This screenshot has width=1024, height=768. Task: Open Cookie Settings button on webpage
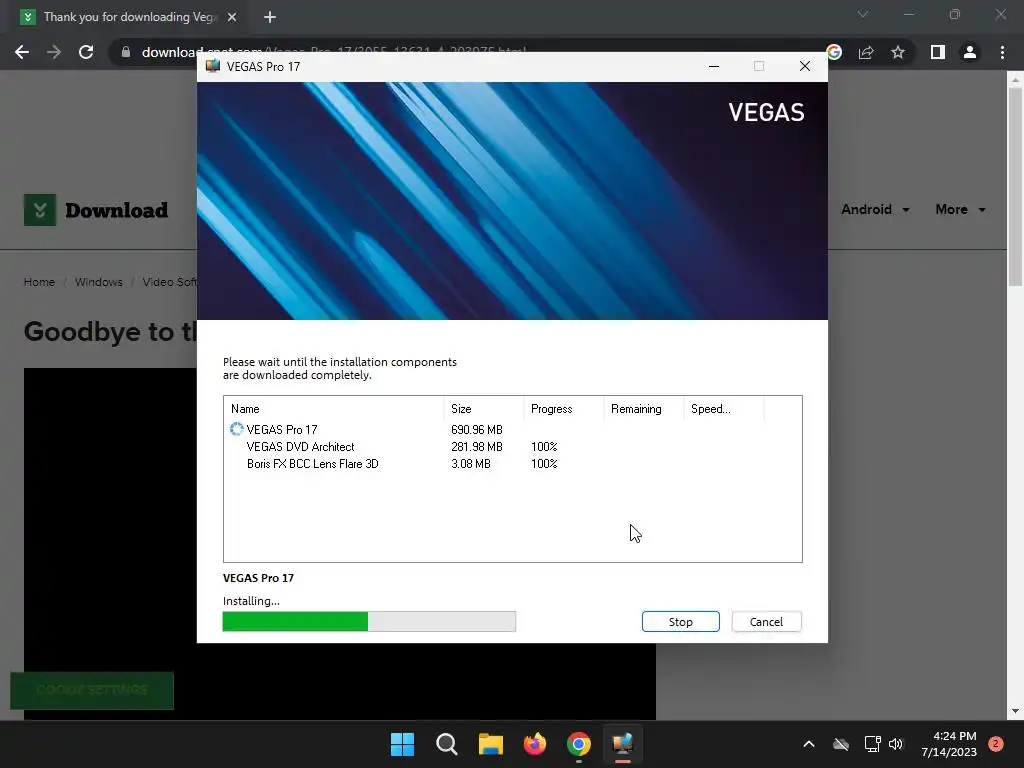point(92,690)
